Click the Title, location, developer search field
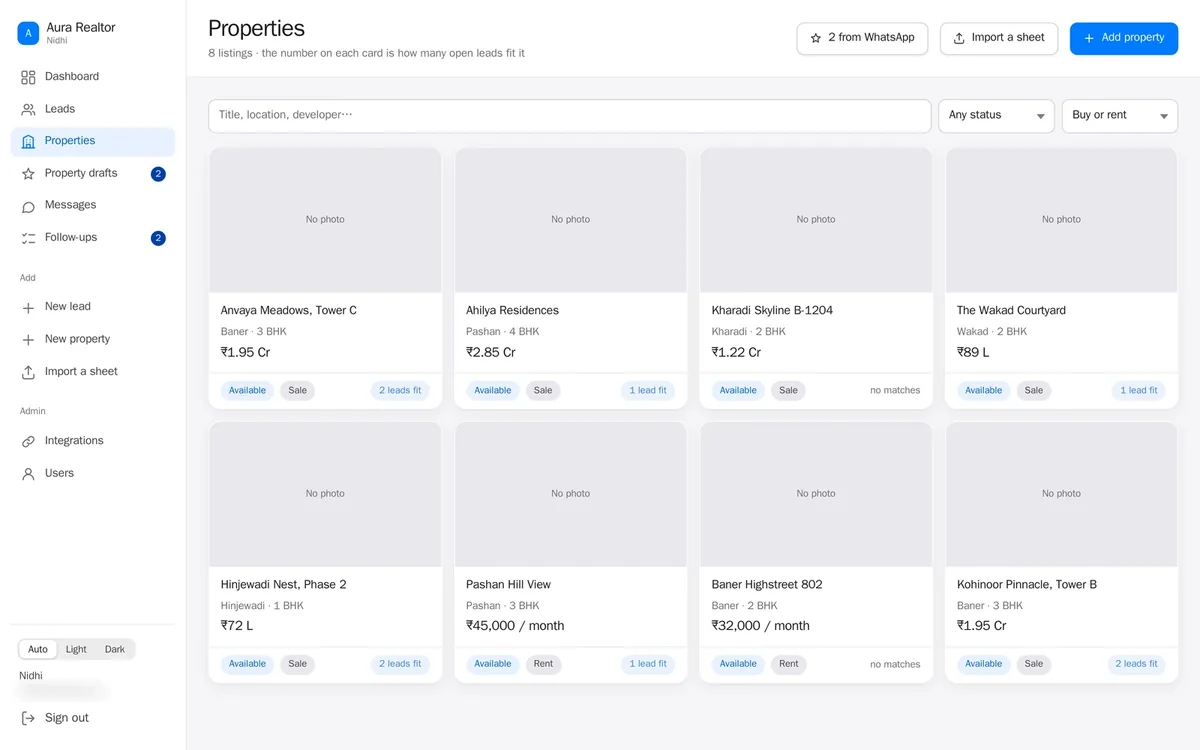This screenshot has height=750, width=1200. point(570,116)
